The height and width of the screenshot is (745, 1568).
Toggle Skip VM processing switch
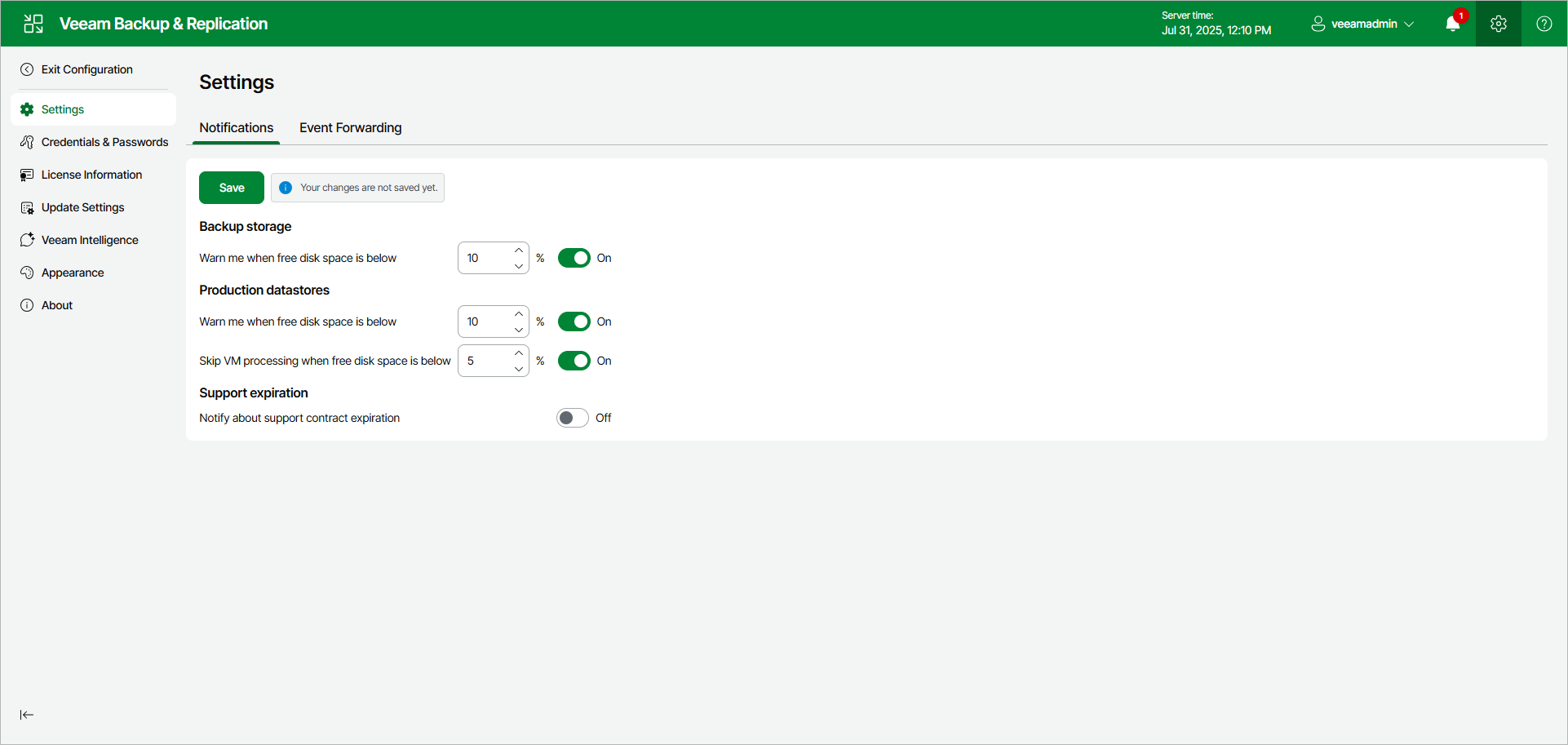click(574, 361)
